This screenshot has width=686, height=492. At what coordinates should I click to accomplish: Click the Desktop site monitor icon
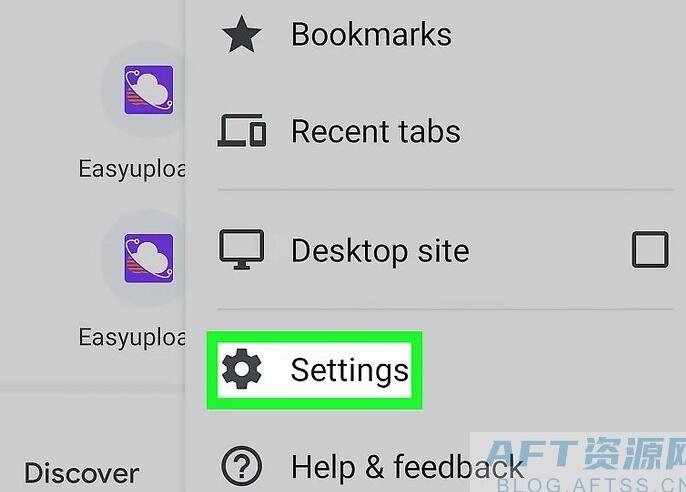(242, 249)
